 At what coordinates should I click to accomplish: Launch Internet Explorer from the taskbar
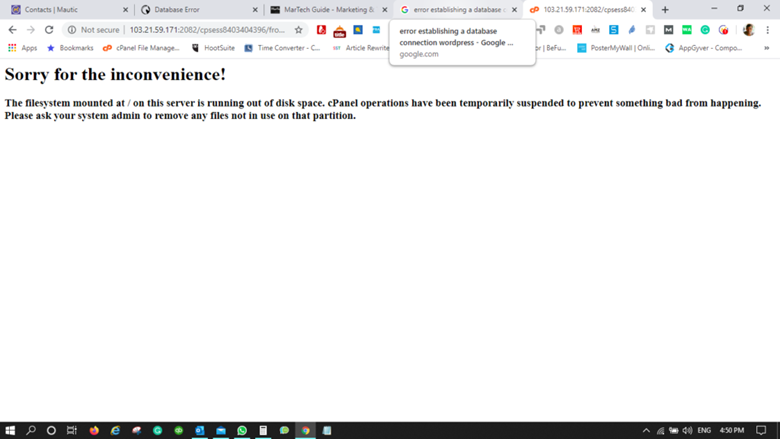[x=115, y=430]
